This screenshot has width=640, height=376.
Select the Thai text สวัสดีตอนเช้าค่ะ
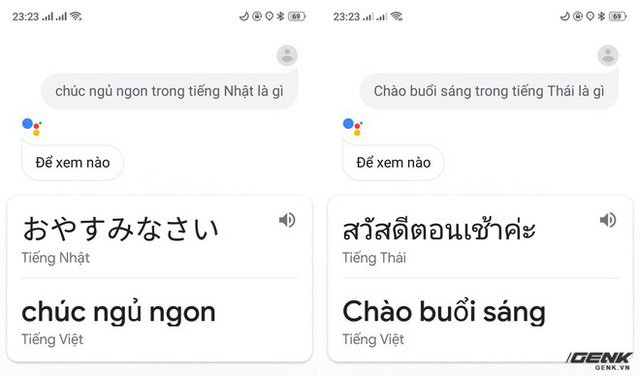439,229
